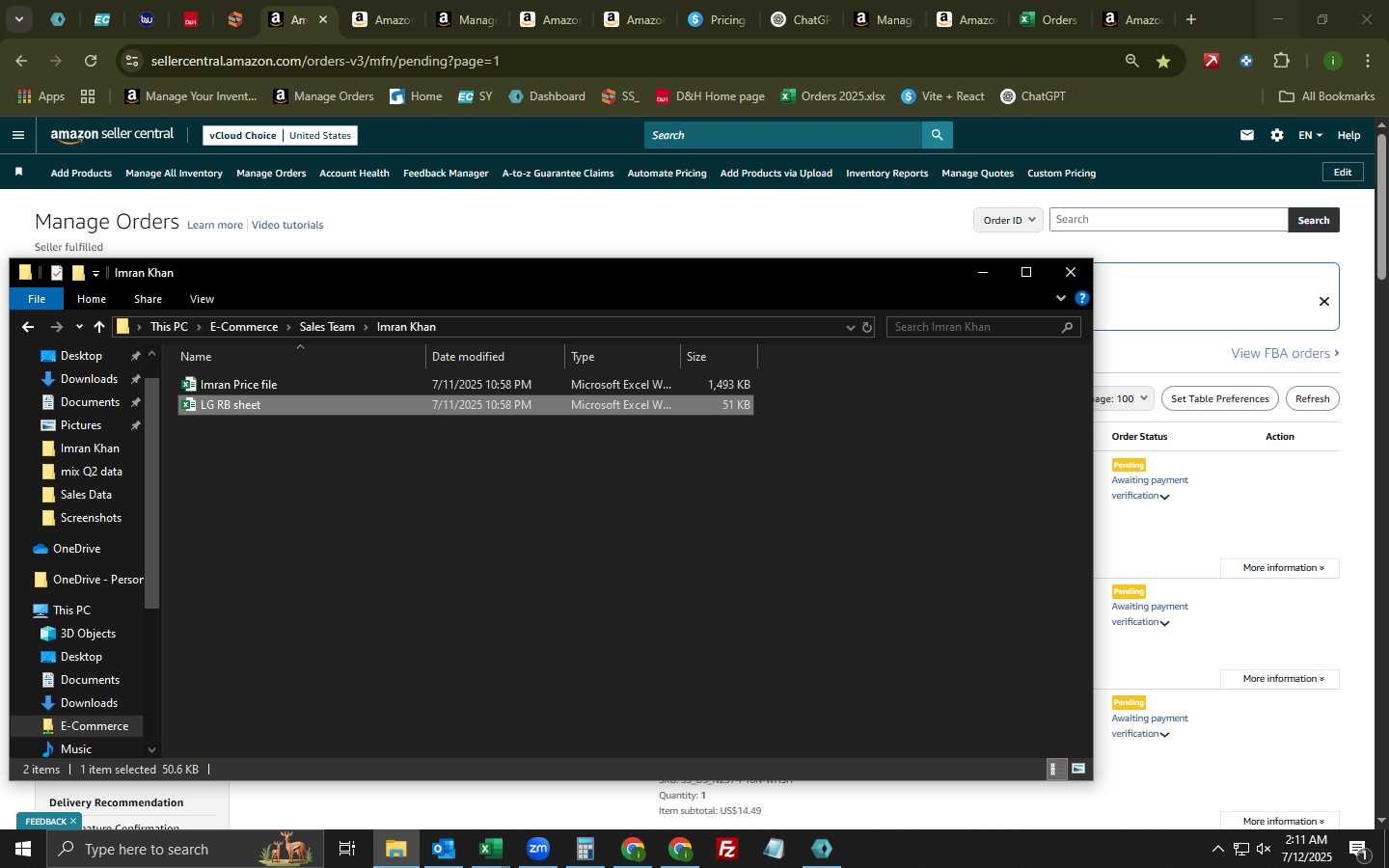
Task: Open FileZilla from the taskbar
Action: (x=727, y=849)
